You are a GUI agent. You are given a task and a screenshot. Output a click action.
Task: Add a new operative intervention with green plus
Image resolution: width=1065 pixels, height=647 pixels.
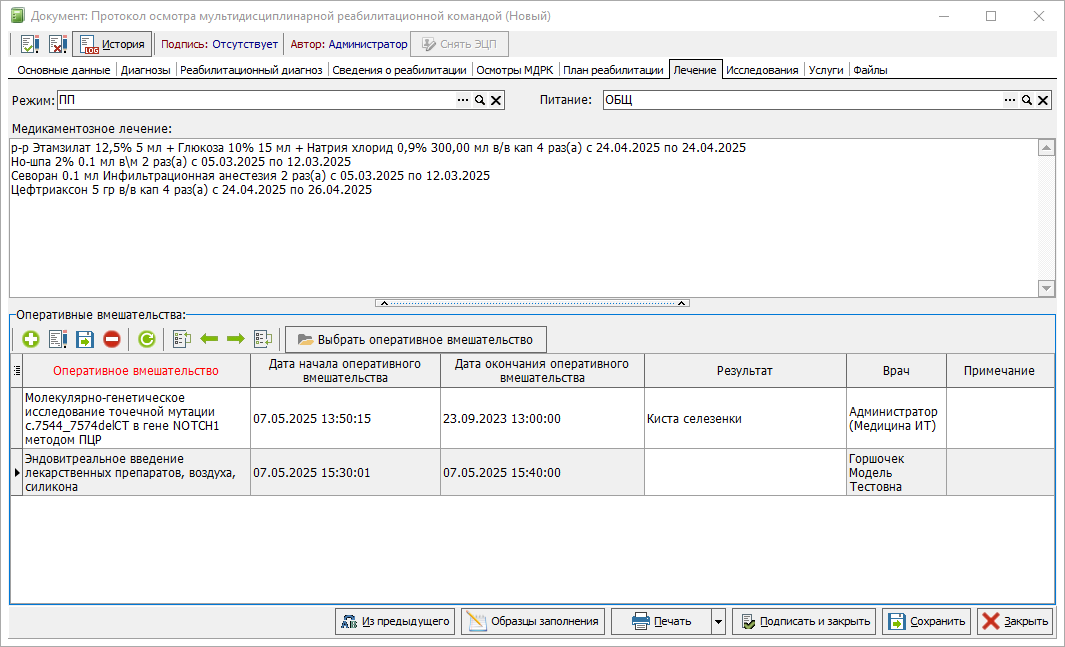tap(31, 339)
